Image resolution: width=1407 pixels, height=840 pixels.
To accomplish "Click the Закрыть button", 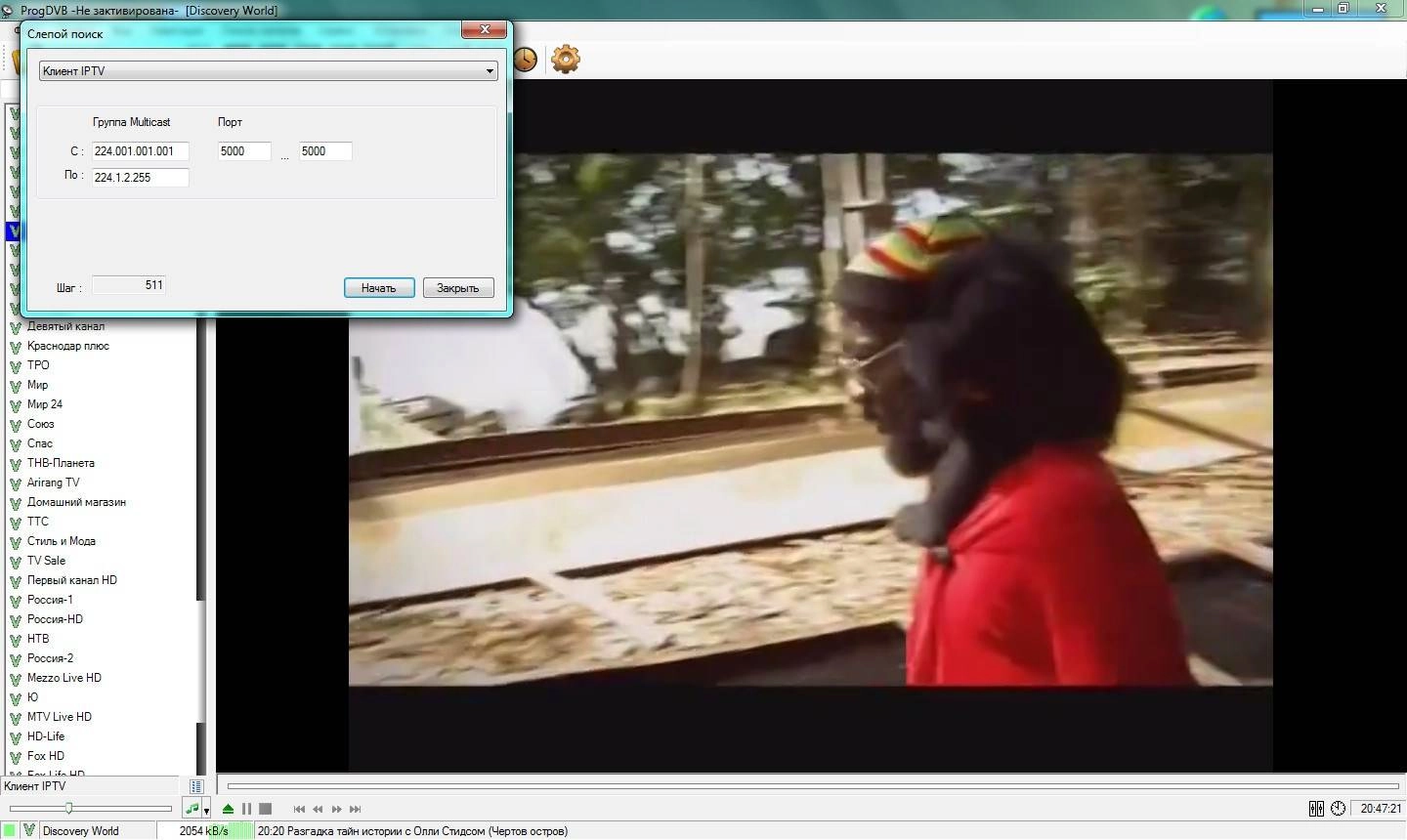I will point(458,288).
